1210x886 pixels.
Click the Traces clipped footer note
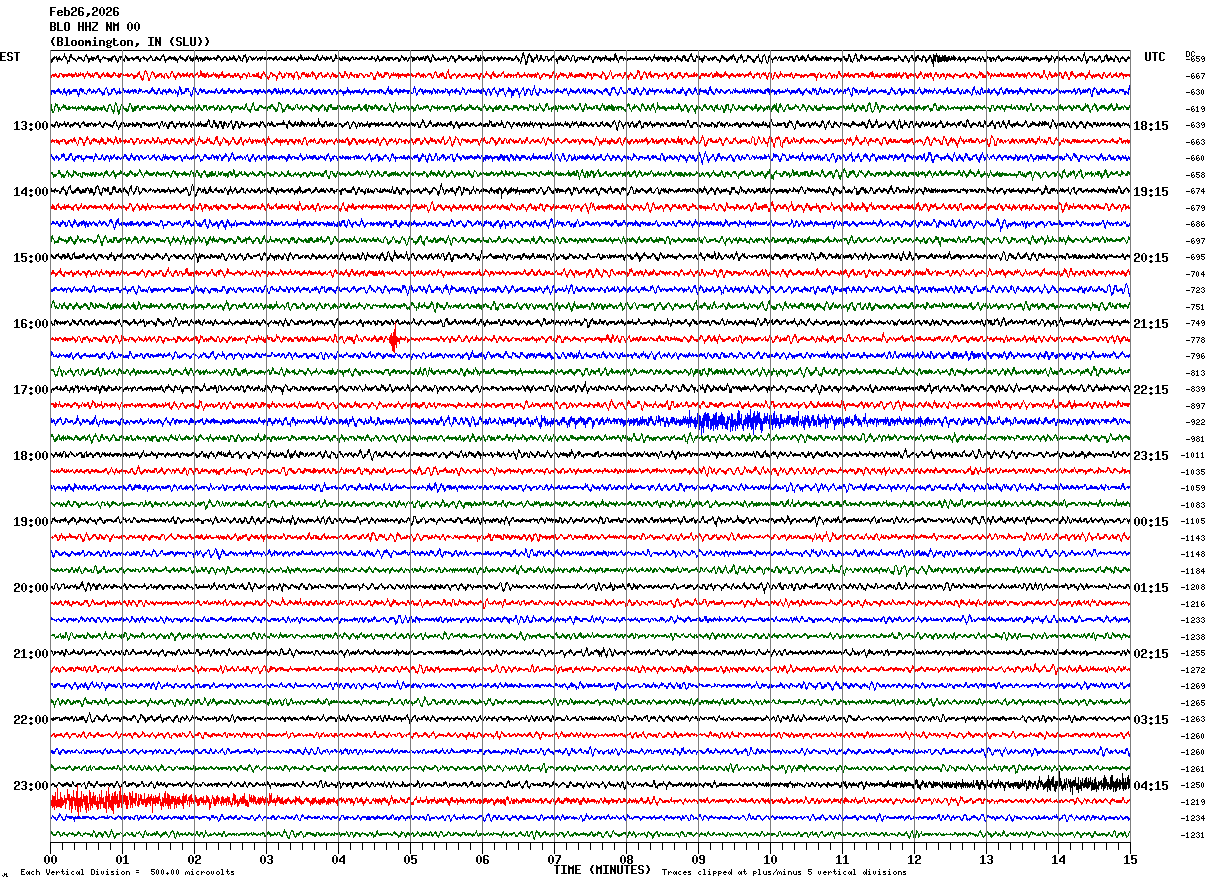coord(784,872)
